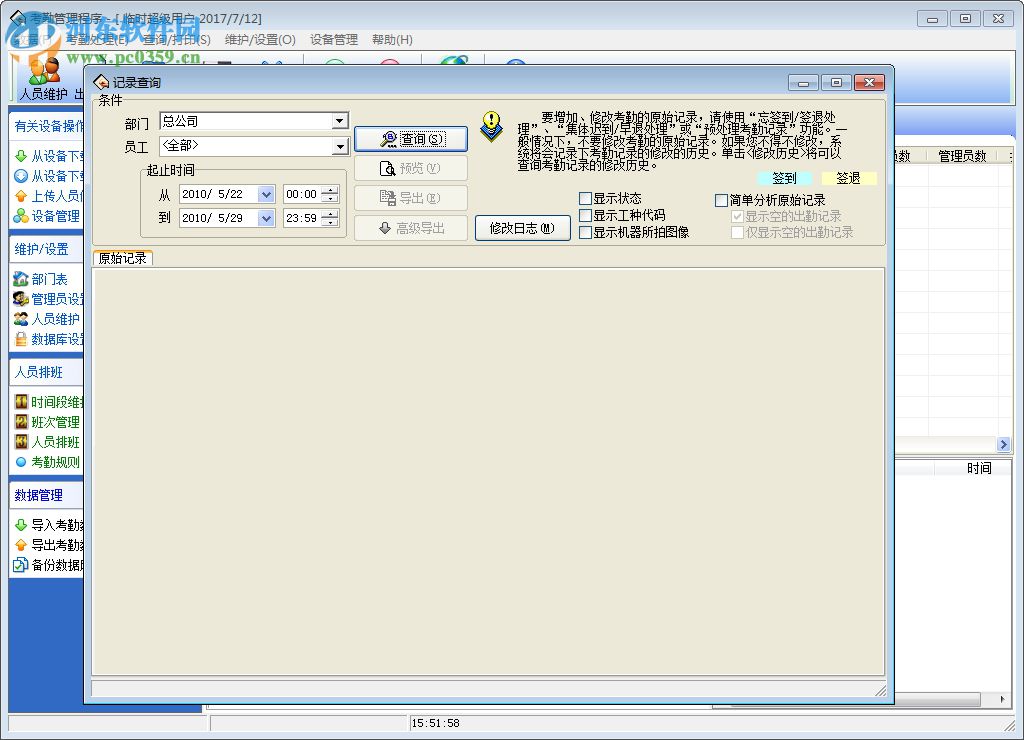Viewport: 1024px width, 740px height.
Task: Click the cyan 签到 legend swatch
Action: pyautogui.click(x=784, y=178)
